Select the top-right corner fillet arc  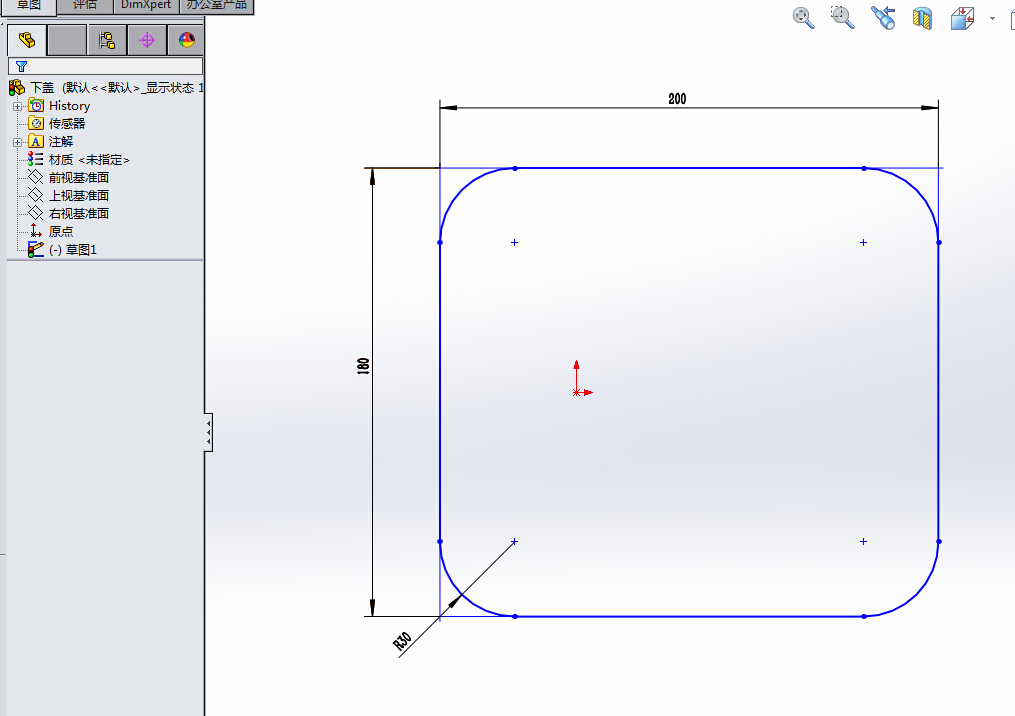click(917, 190)
